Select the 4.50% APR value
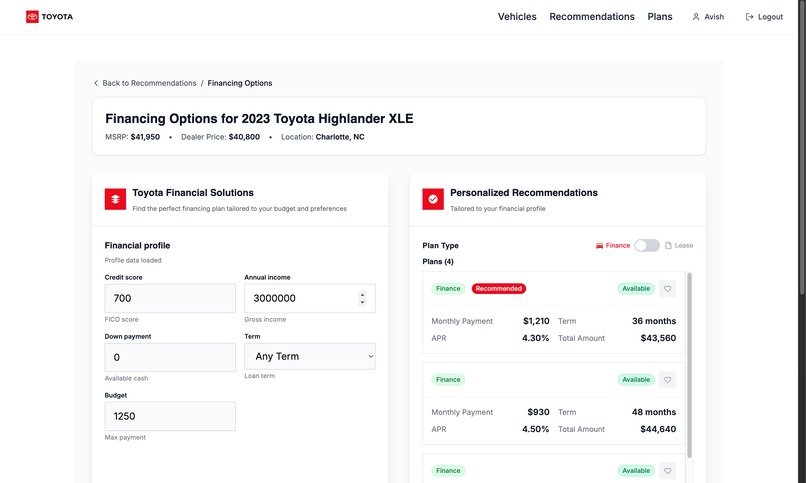 pos(536,429)
